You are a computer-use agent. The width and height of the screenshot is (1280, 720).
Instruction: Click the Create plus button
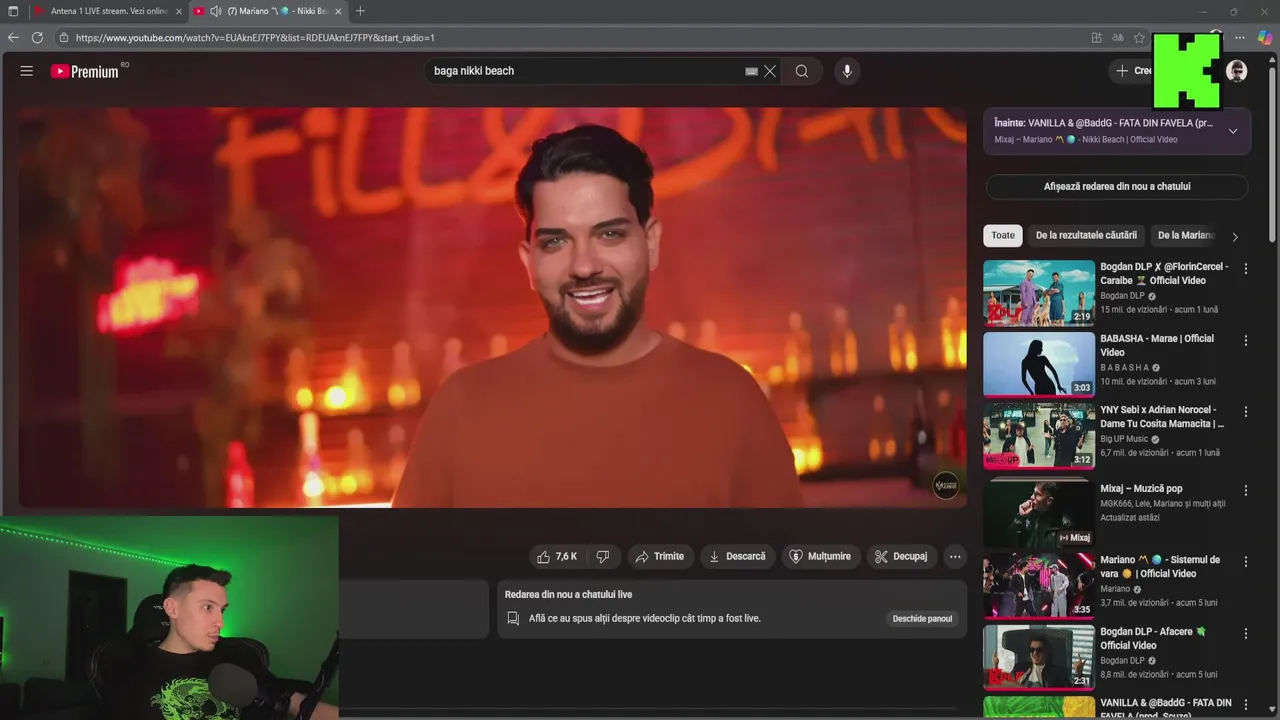tap(1132, 71)
